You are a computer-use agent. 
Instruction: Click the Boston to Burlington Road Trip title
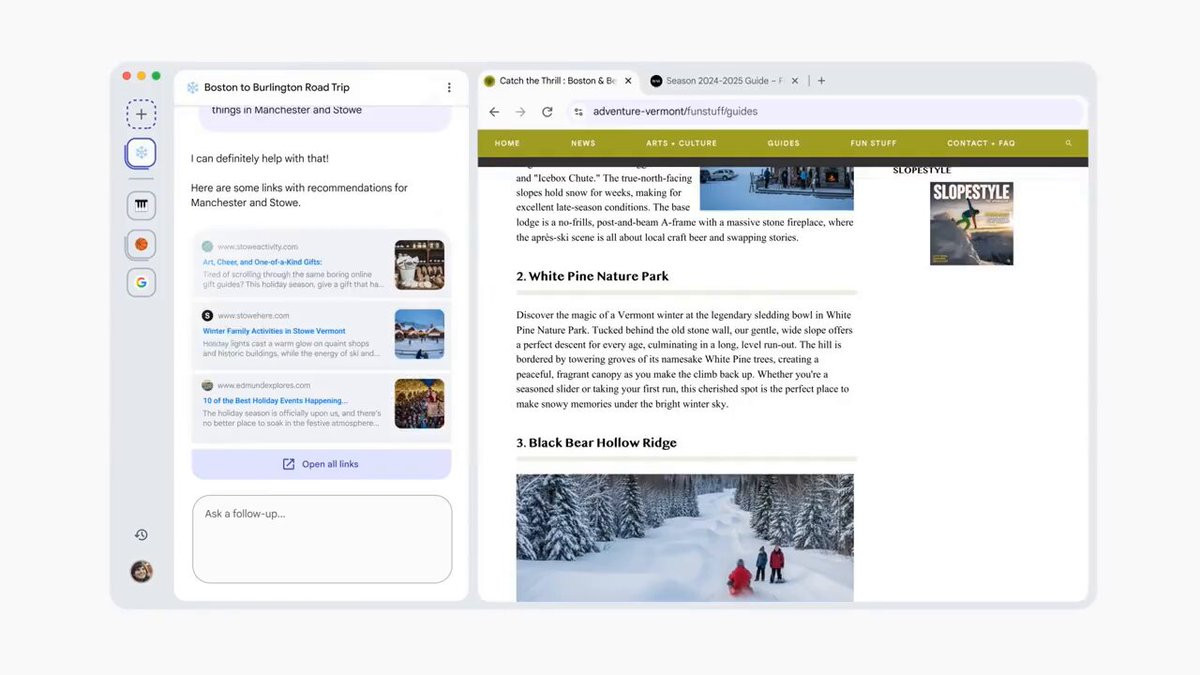click(x=277, y=88)
